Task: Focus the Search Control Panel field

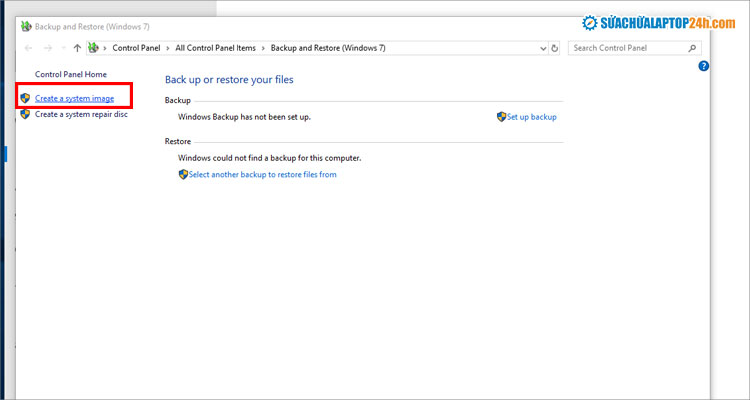Action: point(626,48)
